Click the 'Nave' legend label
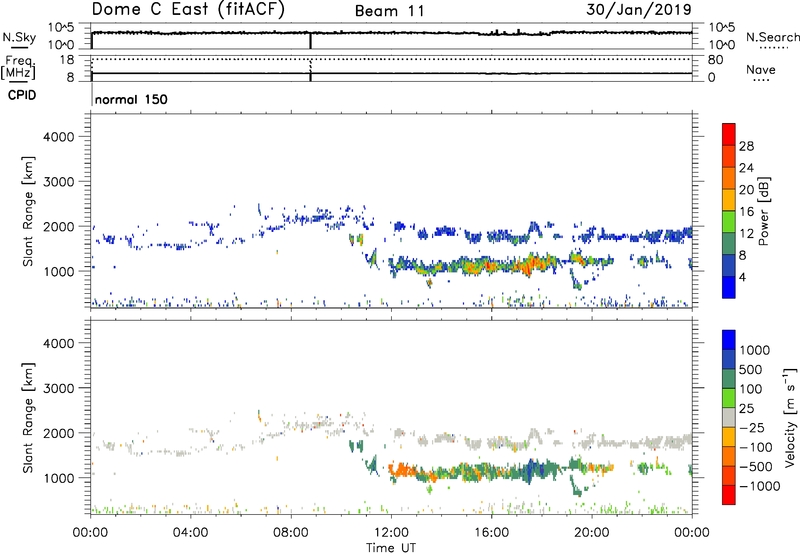Viewport: 800px width, 554px height. [761, 69]
